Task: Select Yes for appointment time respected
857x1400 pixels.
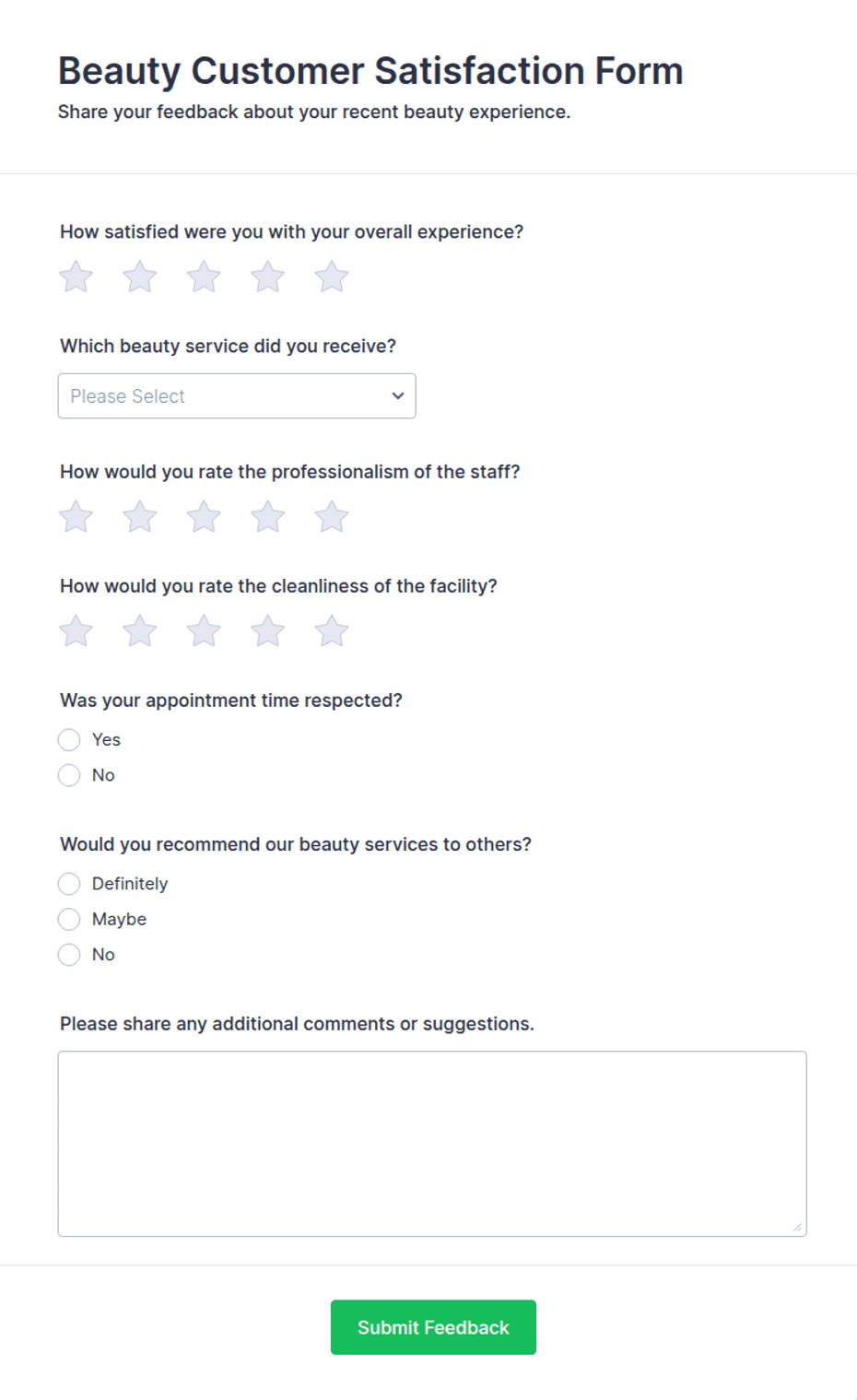Action: [69, 740]
